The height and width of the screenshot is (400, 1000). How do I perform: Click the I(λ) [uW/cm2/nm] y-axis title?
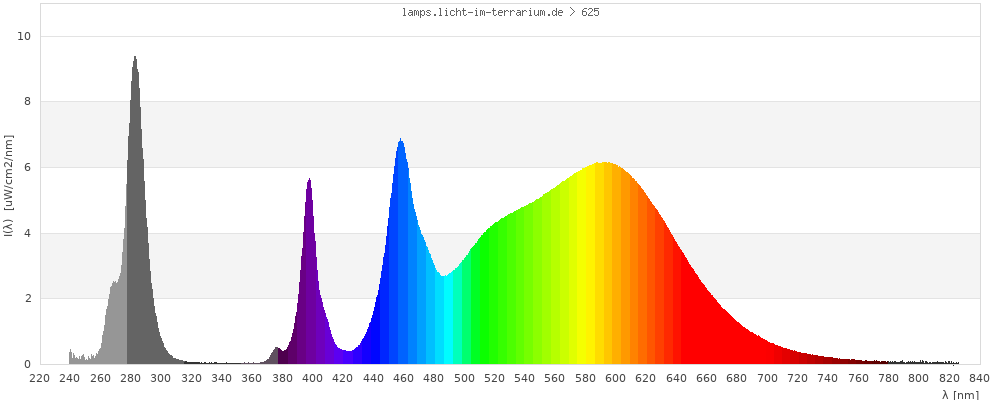point(8,187)
